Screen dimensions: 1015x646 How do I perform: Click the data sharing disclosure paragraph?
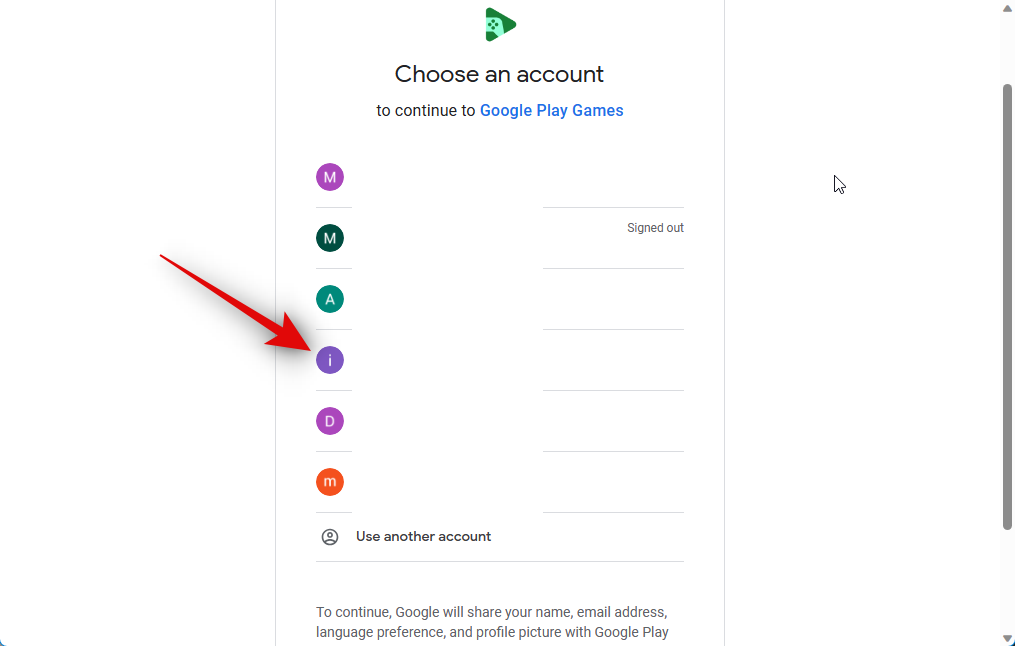click(492, 622)
